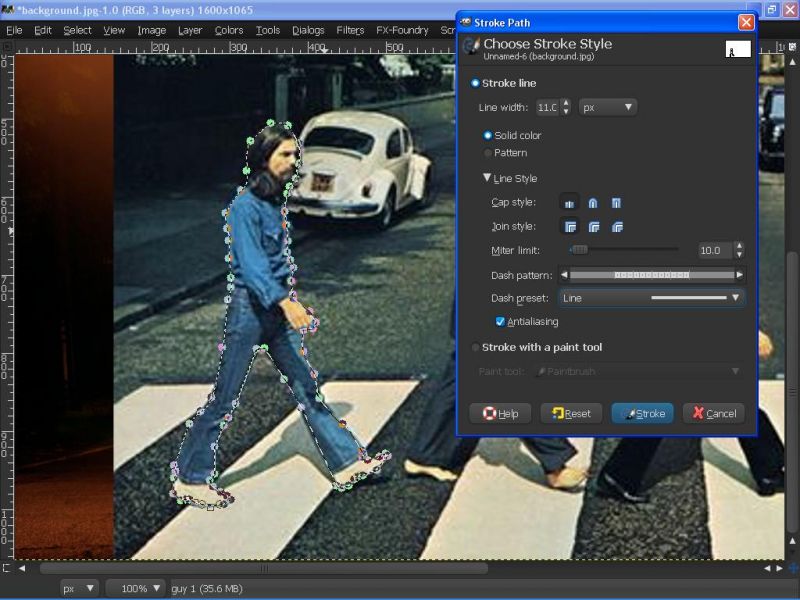Open the FX-Foundry menu
This screenshot has height=600, width=800.
pos(402,31)
